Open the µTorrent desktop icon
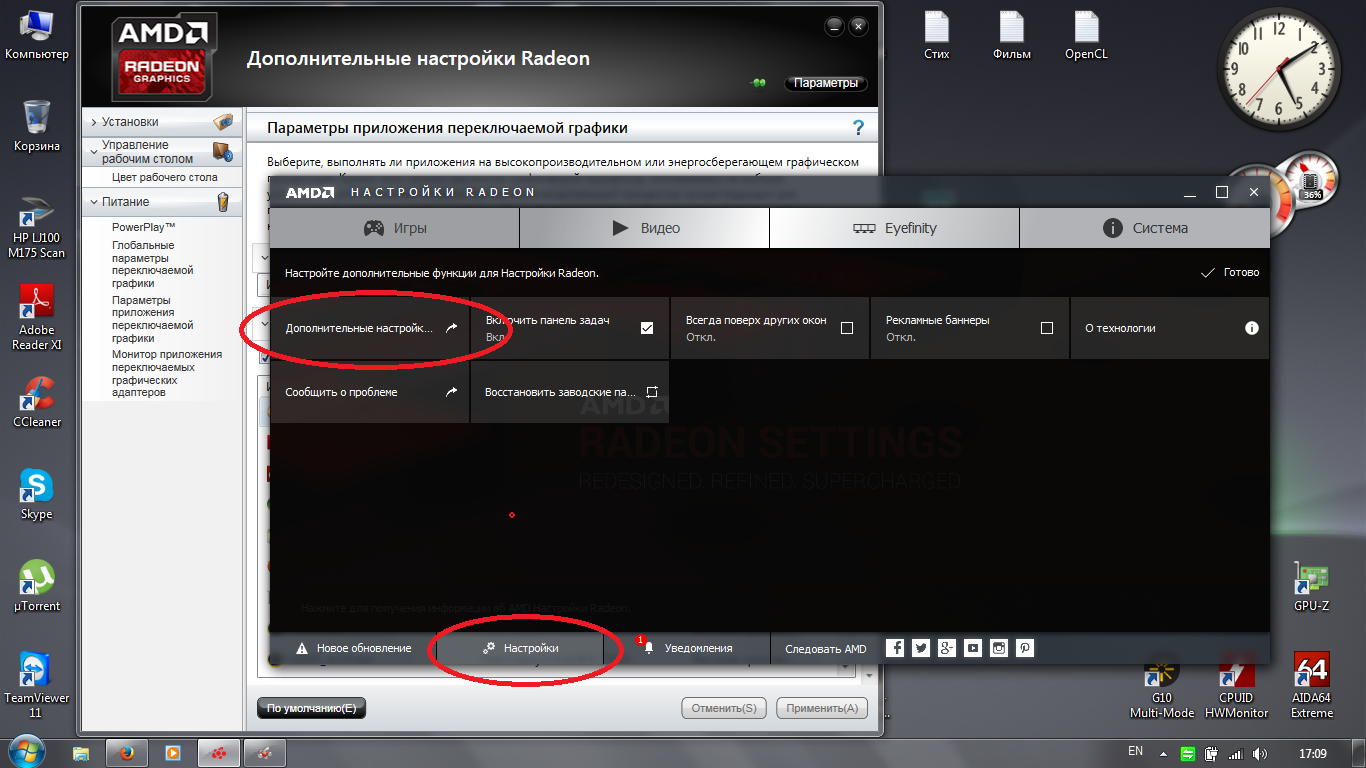 [x=37, y=587]
